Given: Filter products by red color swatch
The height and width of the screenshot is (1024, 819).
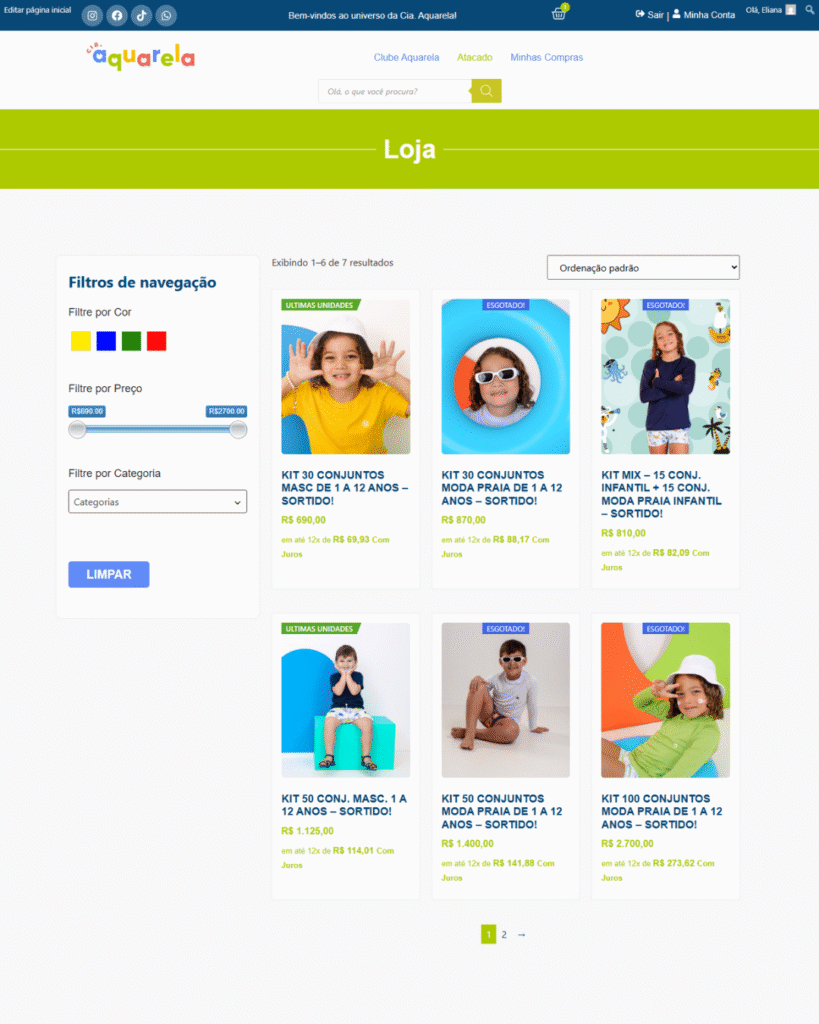Looking at the screenshot, I should [x=157, y=341].
